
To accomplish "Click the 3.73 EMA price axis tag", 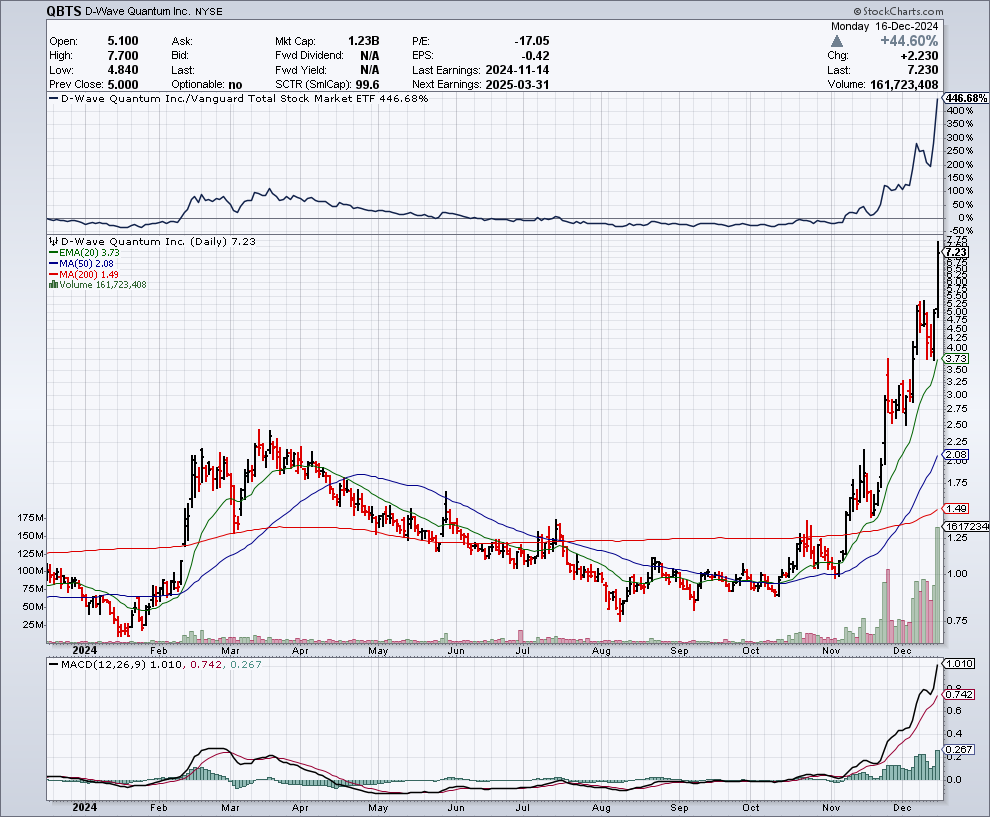I will click(957, 358).
